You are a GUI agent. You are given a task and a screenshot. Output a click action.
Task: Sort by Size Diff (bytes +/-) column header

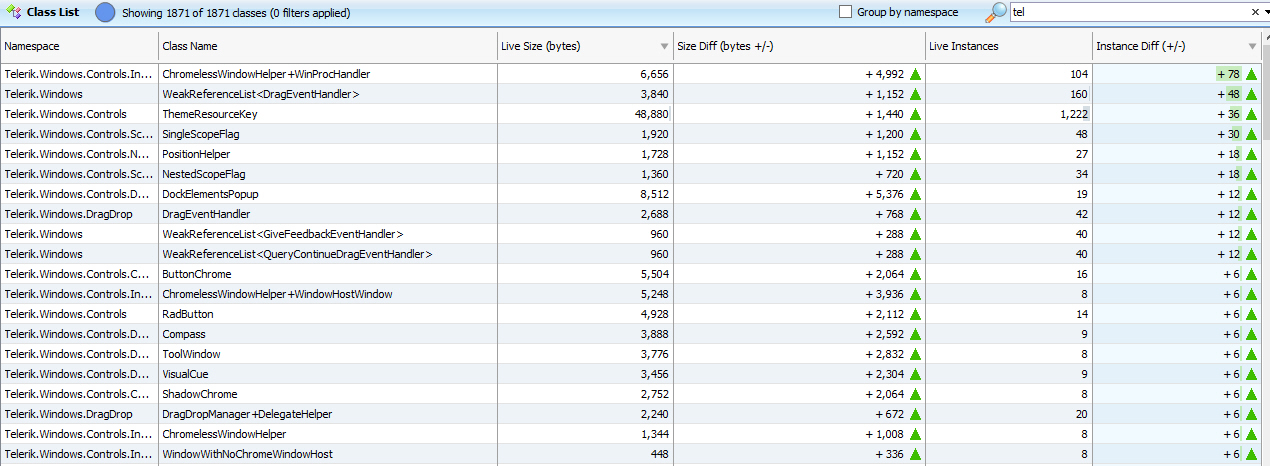799,46
